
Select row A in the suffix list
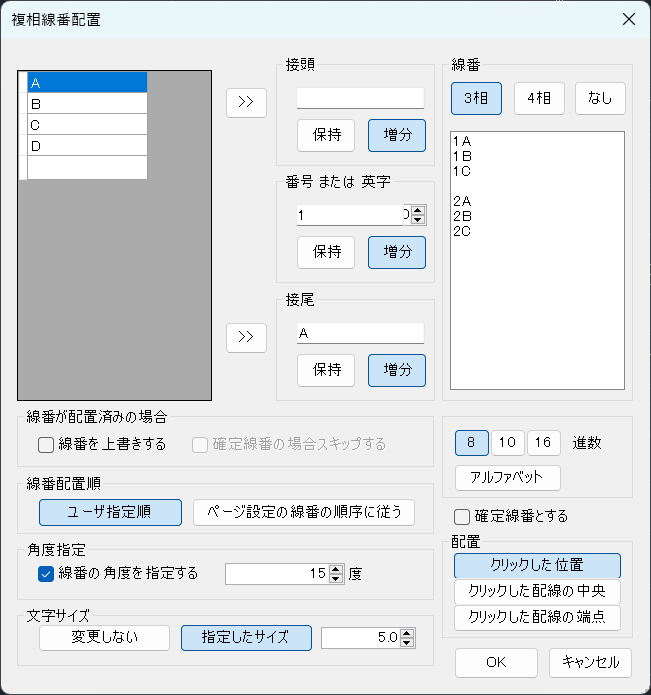point(87,82)
